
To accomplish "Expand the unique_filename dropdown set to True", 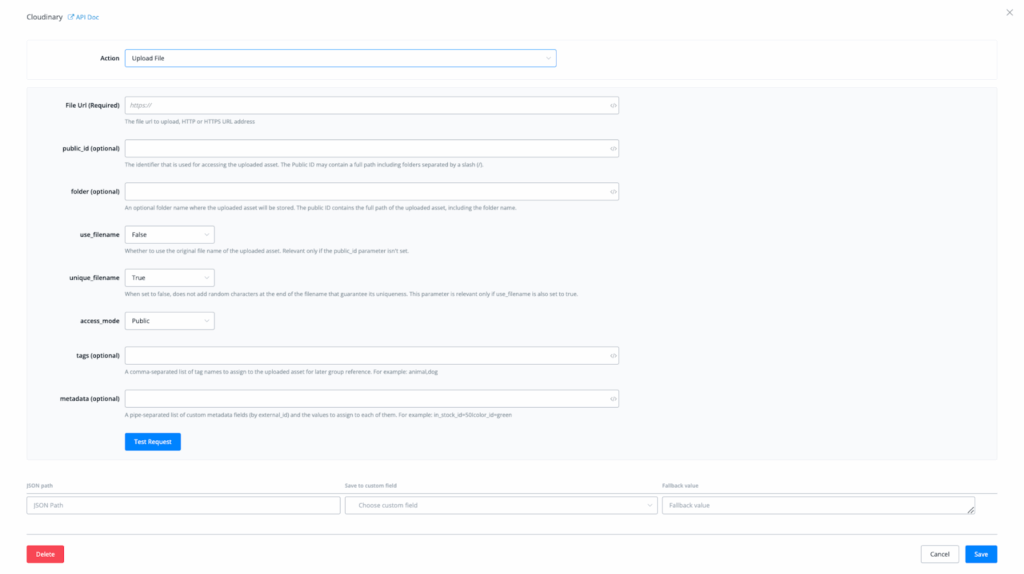I will point(169,277).
